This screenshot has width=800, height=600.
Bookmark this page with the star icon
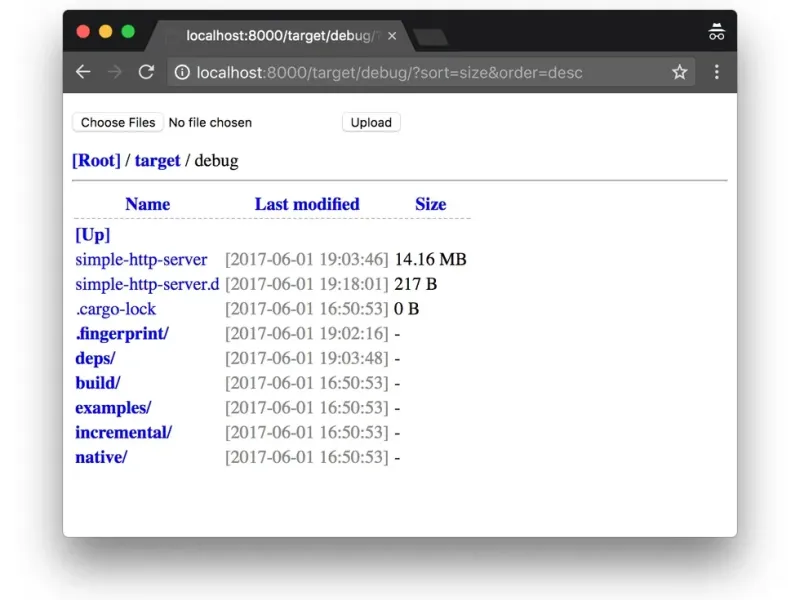[x=680, y=72]
